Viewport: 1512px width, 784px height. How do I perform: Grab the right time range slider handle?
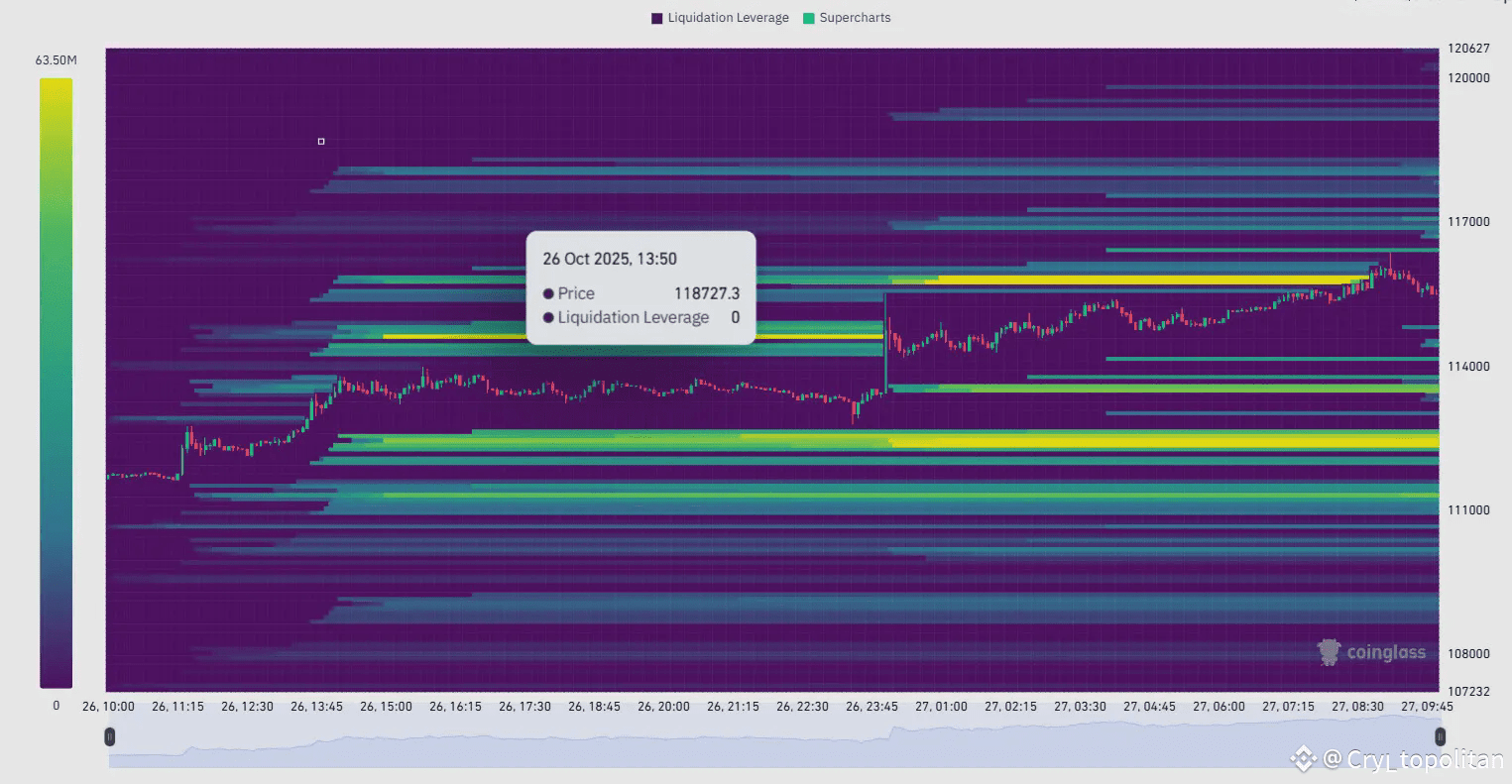point(1440,736)
